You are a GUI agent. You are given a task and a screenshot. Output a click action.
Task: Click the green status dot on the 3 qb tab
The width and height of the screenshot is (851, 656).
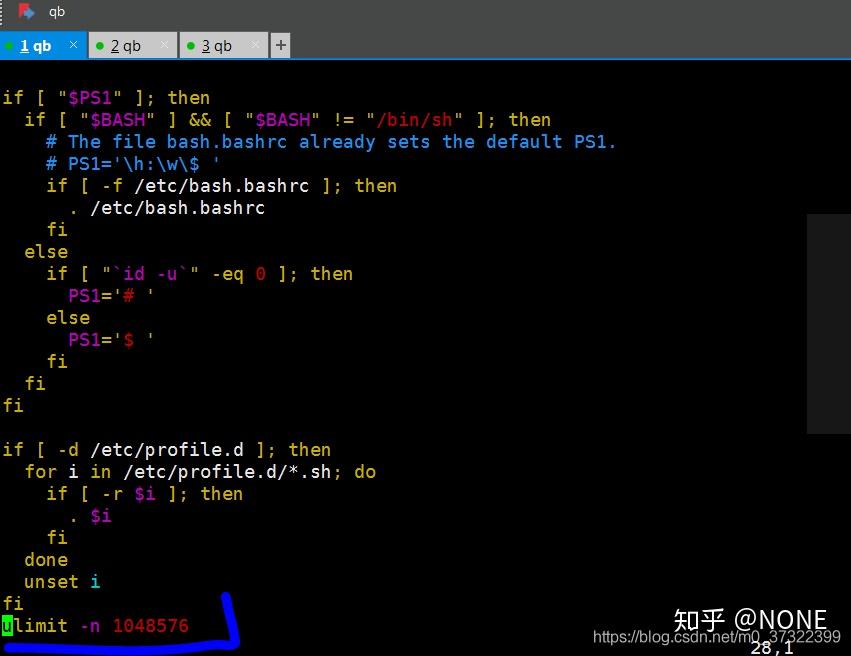[x=190, y=46]
